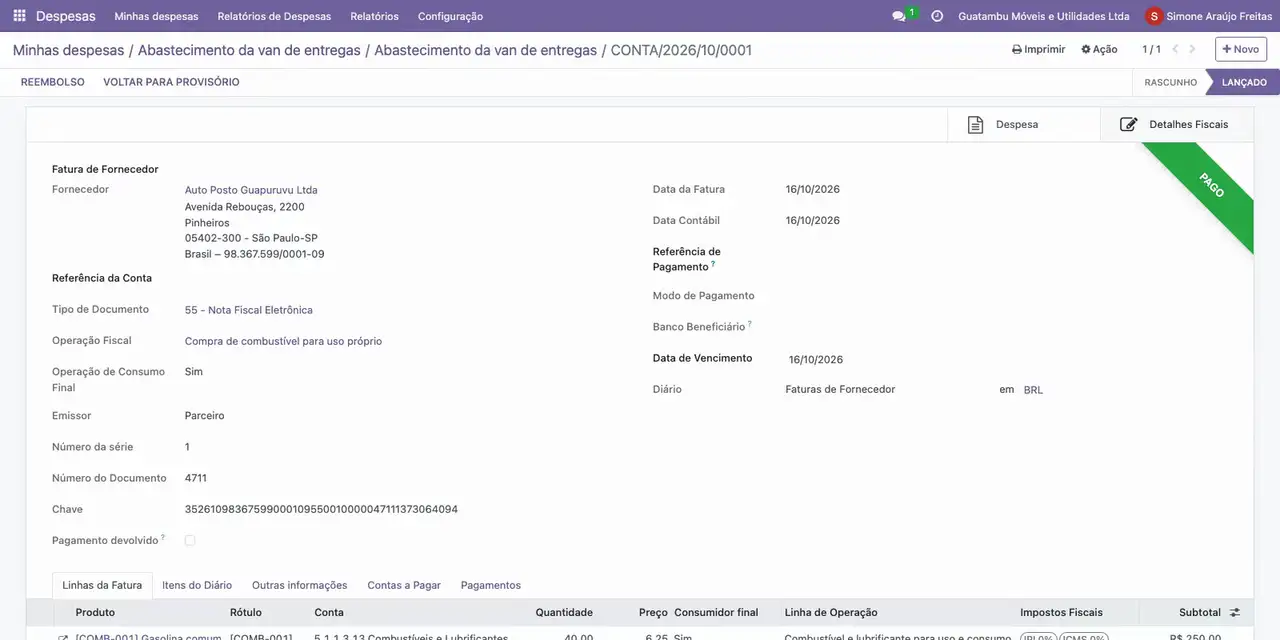Toggle Pagamento devolvido checkbox
The image size is (1280, 640).
click(190, 540)
